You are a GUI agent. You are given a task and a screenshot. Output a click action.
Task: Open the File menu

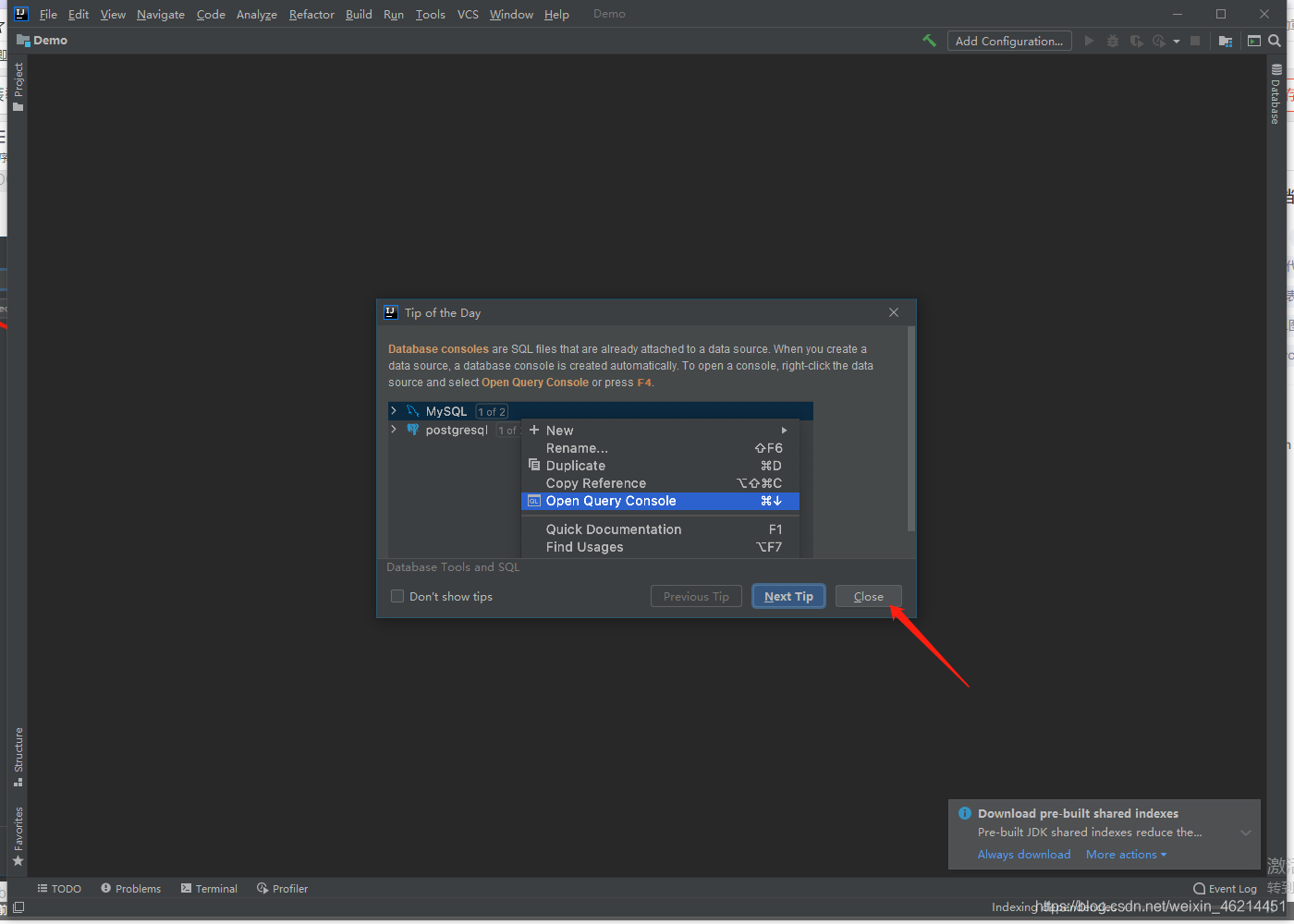pyautogui.click(x=48, y=14)
